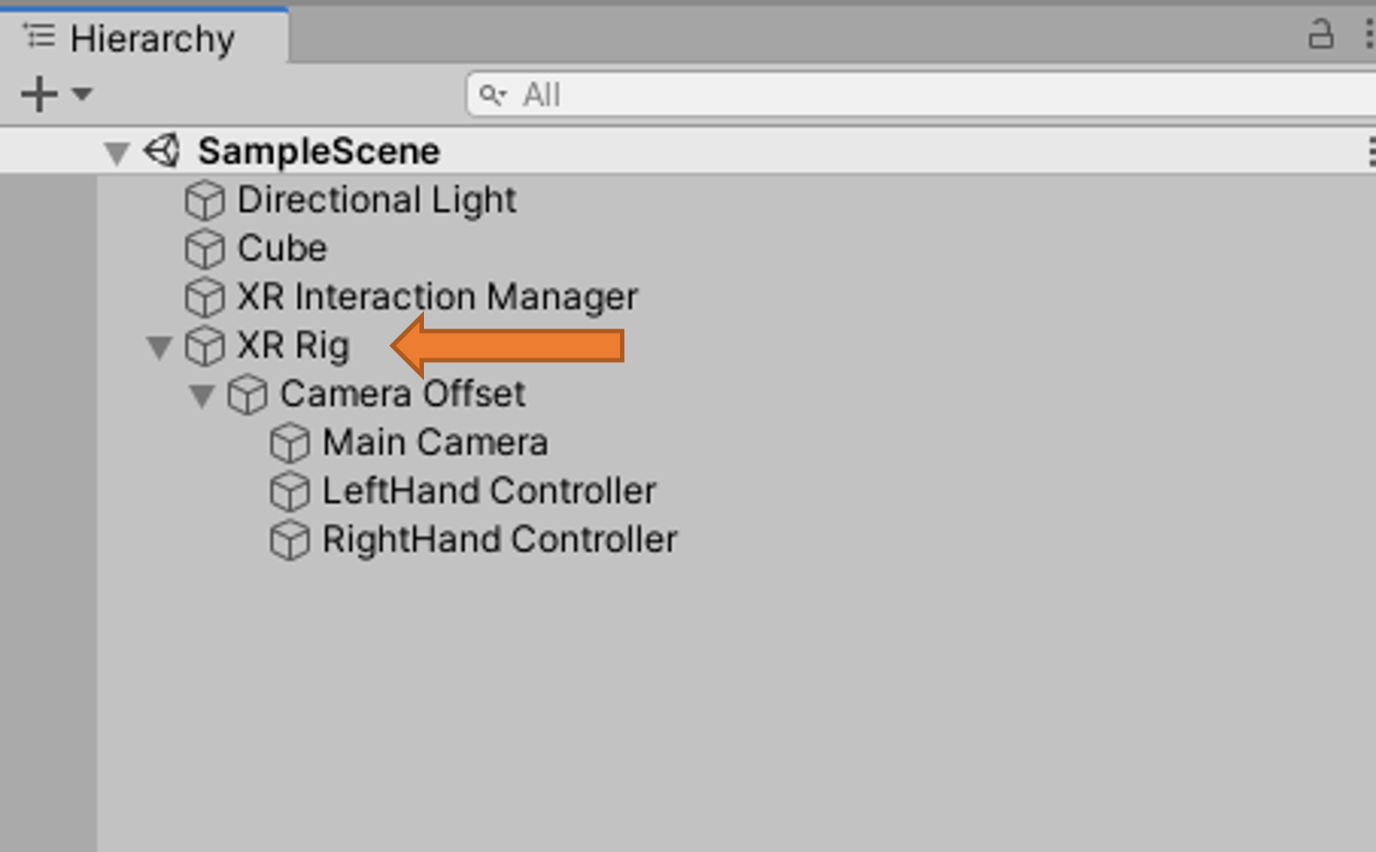Click the Main Camera cube icon

[x=290, y=443]
